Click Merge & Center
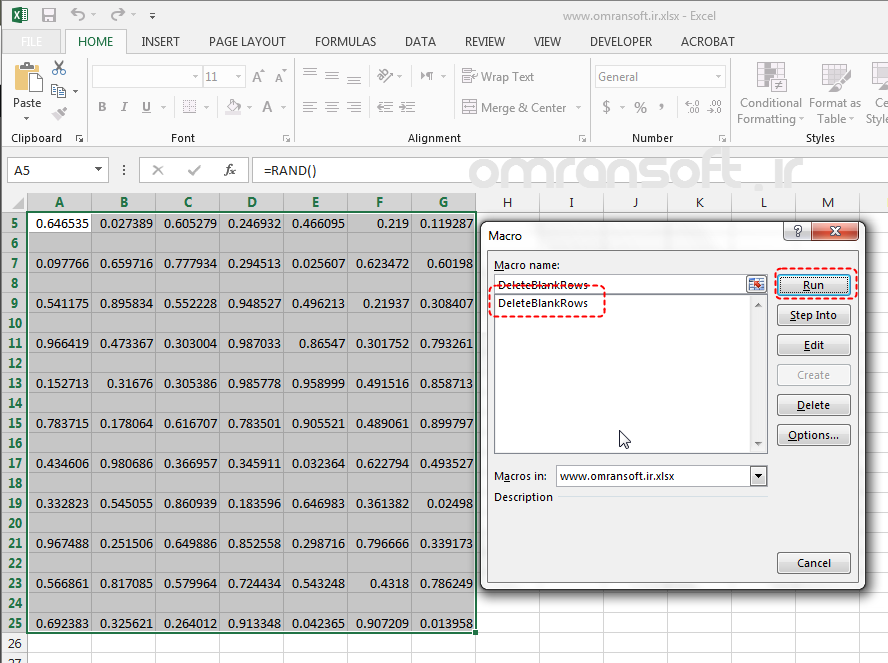The height and width of the screenshot is (663, 888). [x=514, y=107]
